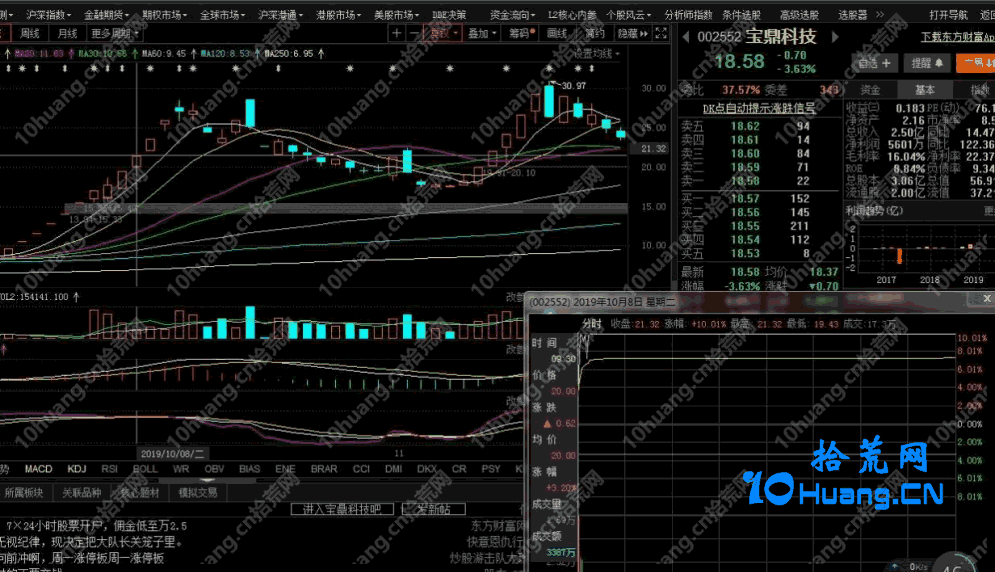Open DDE决策 menu item
This screenshot has width=995, height=572.
coord(449,15)
